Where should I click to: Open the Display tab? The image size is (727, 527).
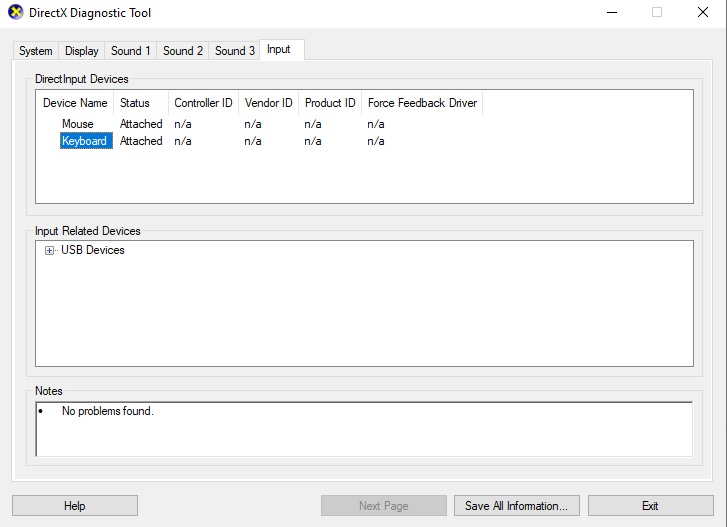coord(82,51)
